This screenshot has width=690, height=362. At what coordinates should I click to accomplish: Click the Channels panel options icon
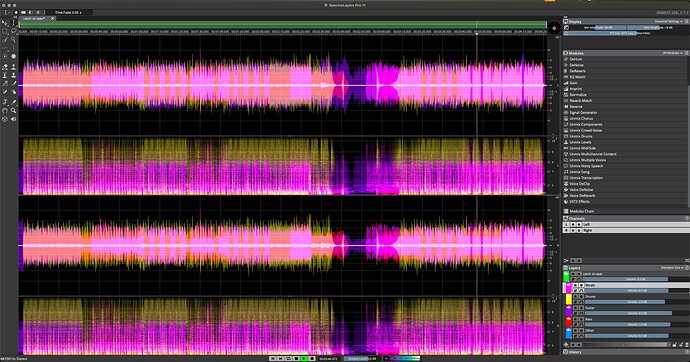(x=687, y=219)
